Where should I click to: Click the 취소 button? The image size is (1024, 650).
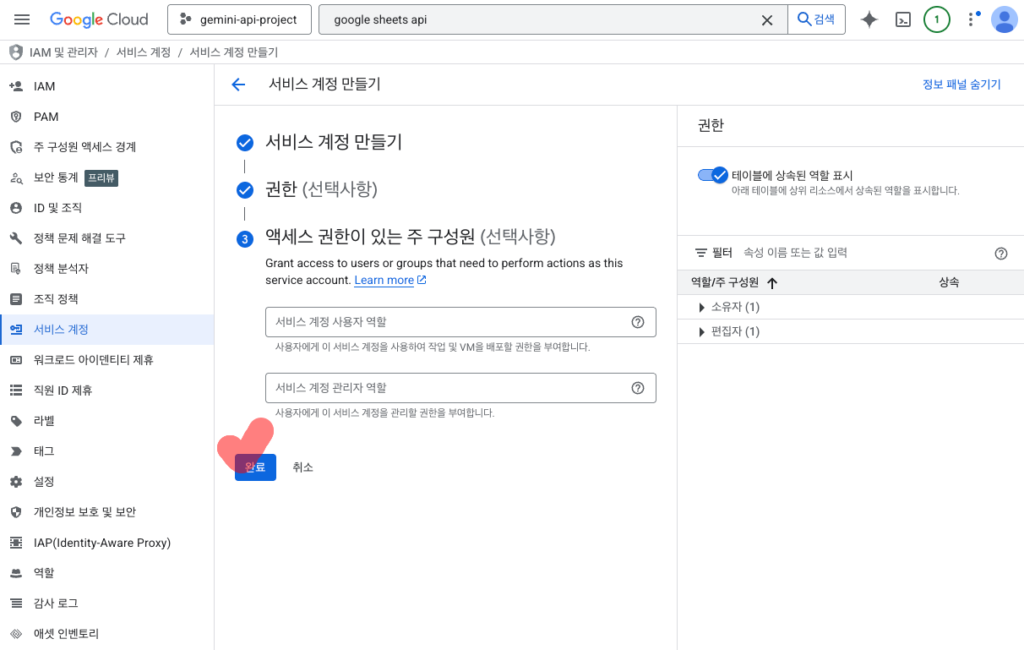click(303, 467)
